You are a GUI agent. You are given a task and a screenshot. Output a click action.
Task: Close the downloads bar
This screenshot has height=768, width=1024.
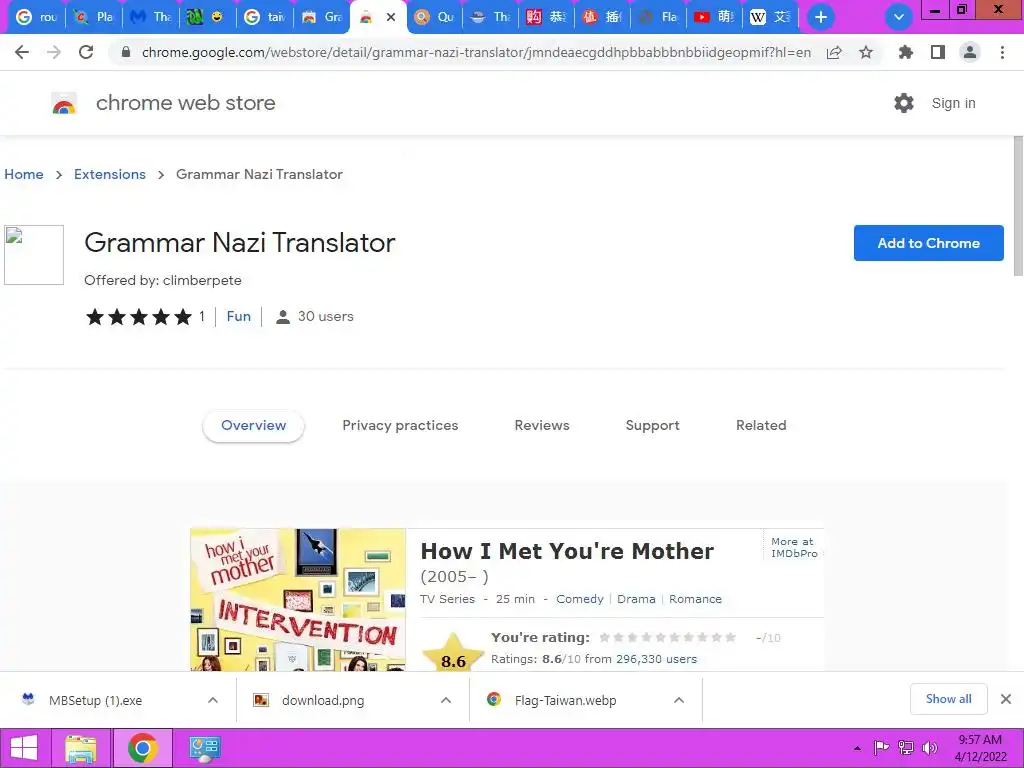pos(1006,699)
